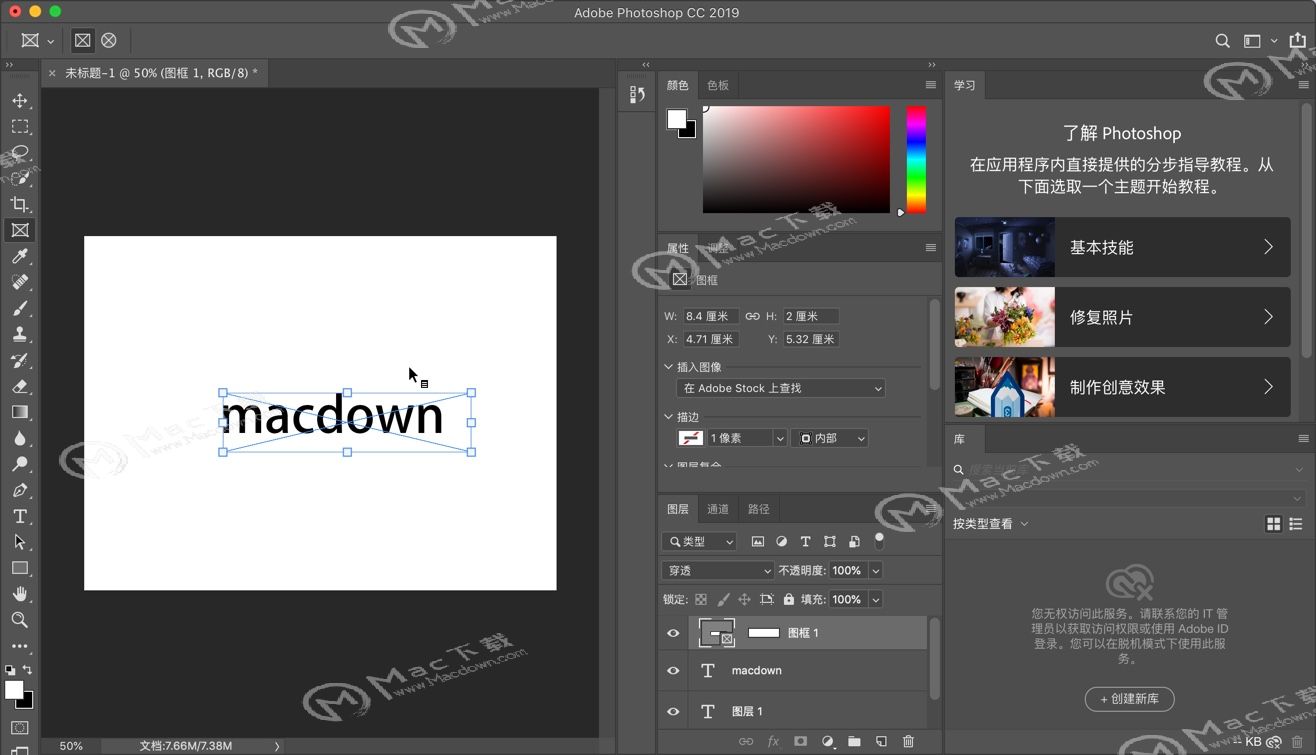This screenshot has height=755, width=1316.
Task: Select the Move tool
Action: (20, 101)
